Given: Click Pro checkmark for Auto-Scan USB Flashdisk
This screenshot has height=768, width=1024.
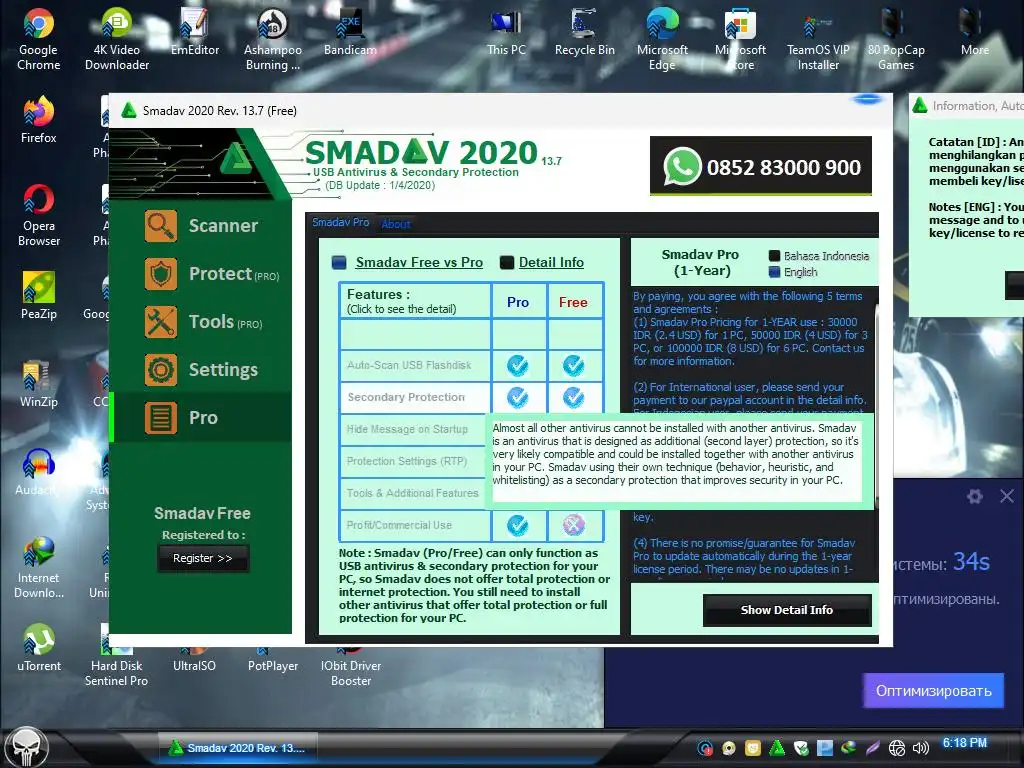Looking at the screenshot, I should tap(518, 366).
